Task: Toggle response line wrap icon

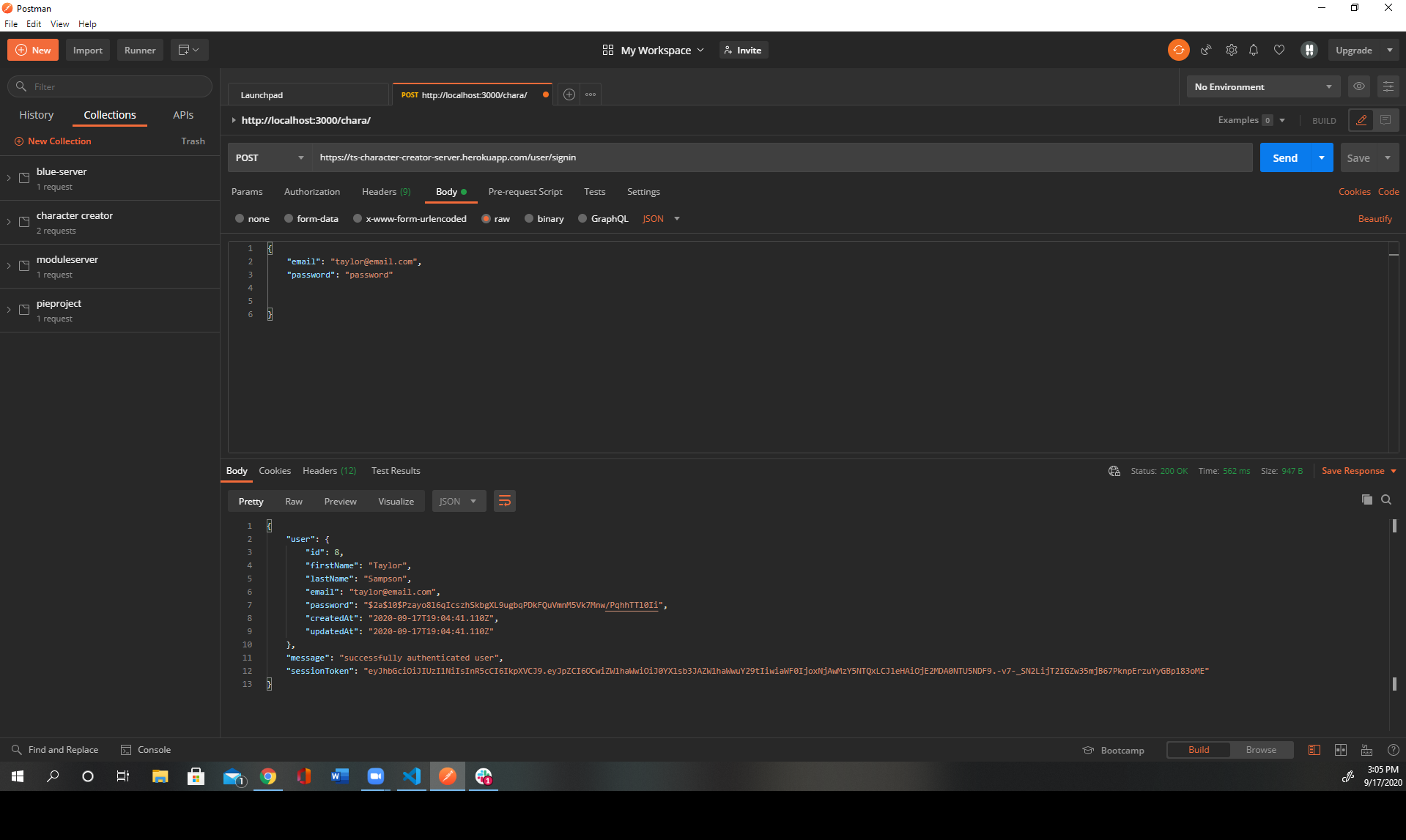Action: pos(504,501)
